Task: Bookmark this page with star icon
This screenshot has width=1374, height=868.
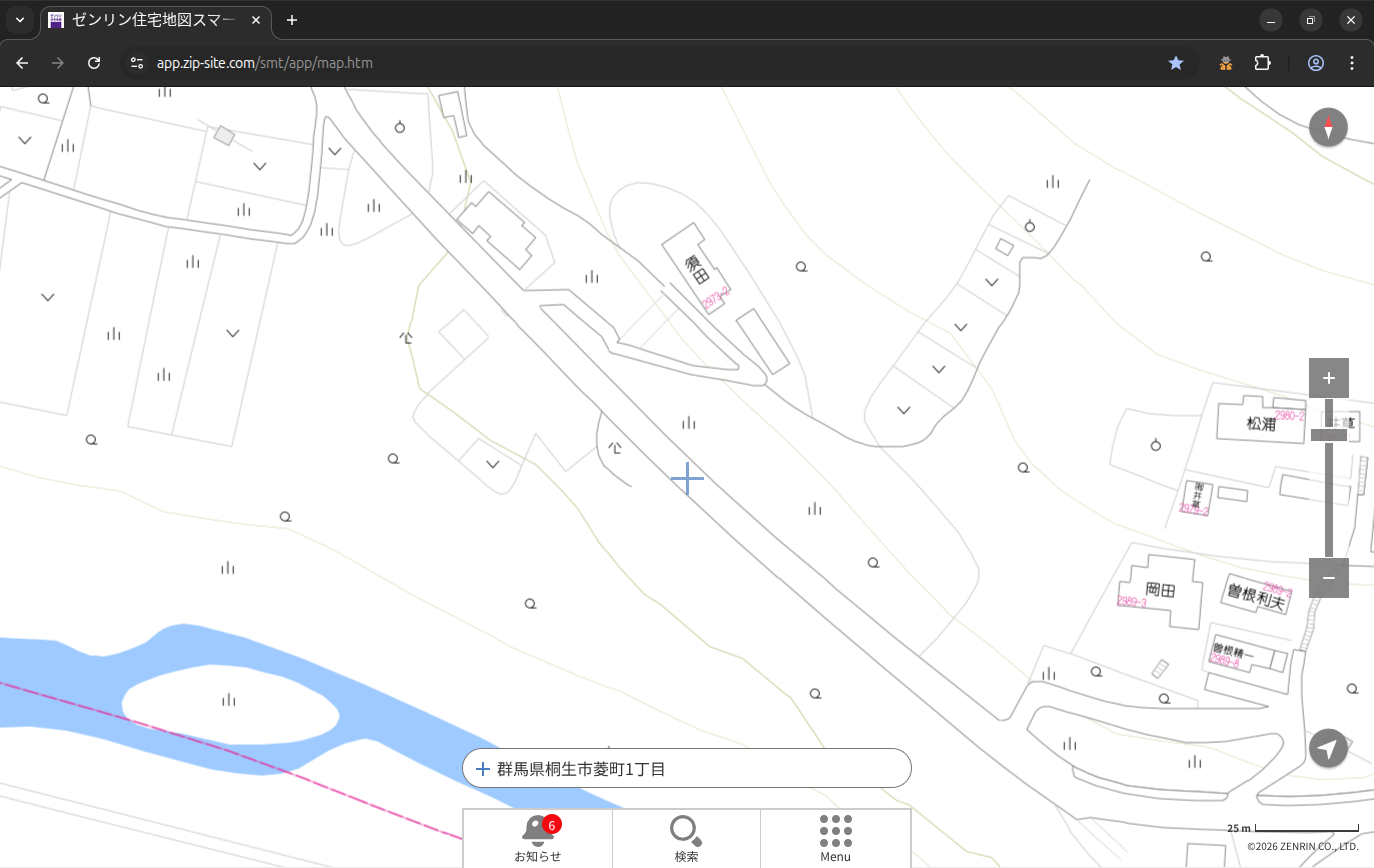Action: 1176,63
